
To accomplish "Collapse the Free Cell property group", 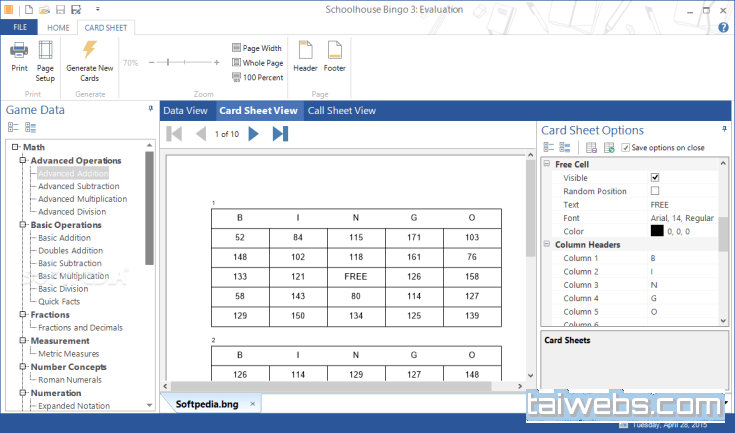I will pyautogui.click(x=546, y=164).
